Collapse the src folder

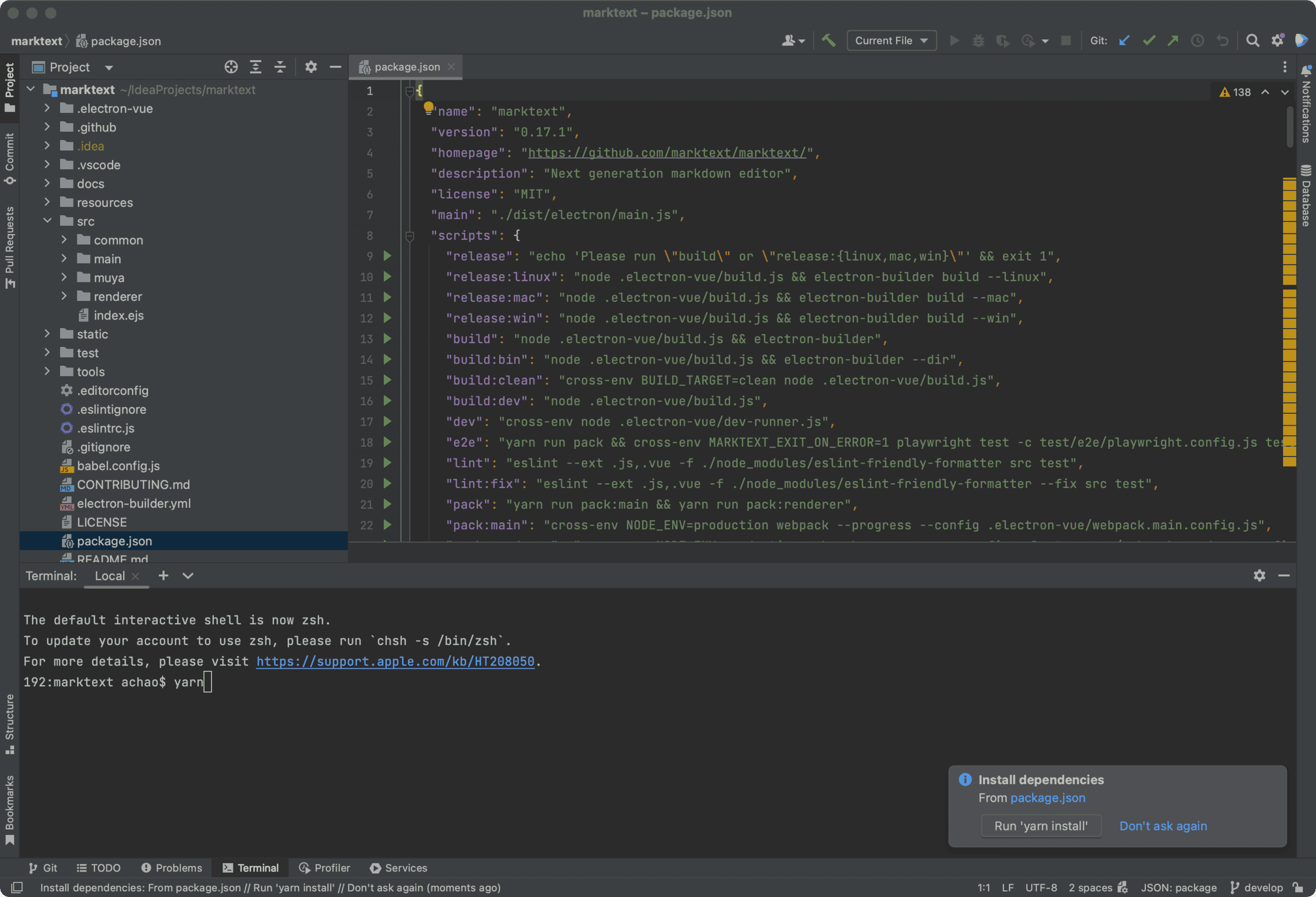click(48, 221)
